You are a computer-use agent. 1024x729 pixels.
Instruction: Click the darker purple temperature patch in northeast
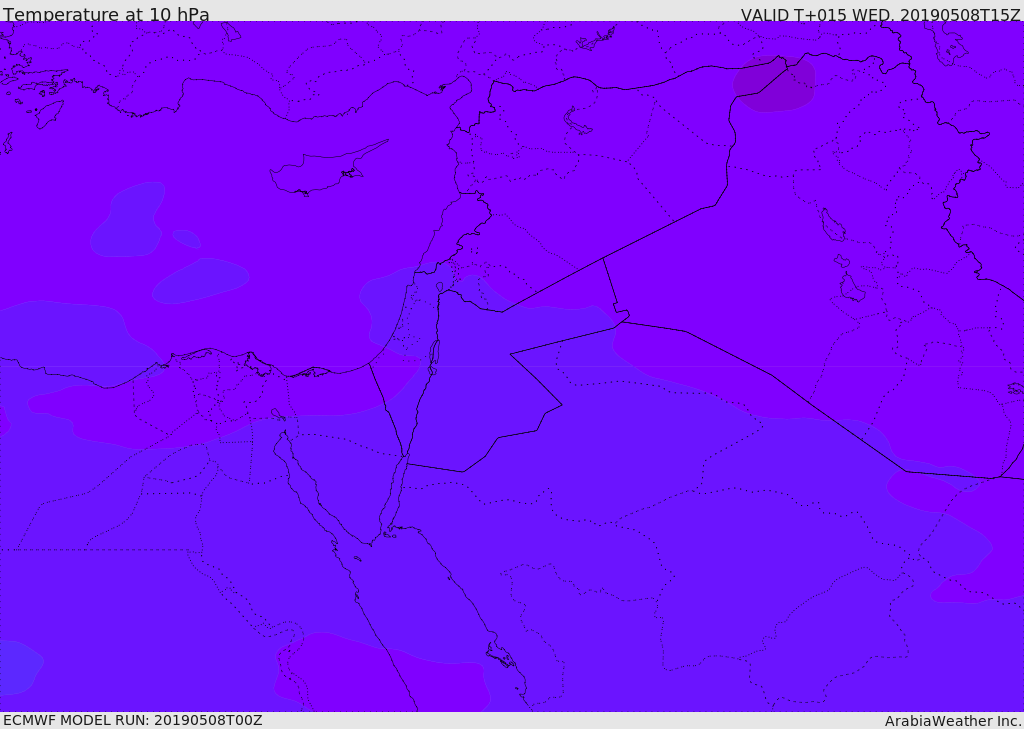pyautogui.click(x=774, y=84)
